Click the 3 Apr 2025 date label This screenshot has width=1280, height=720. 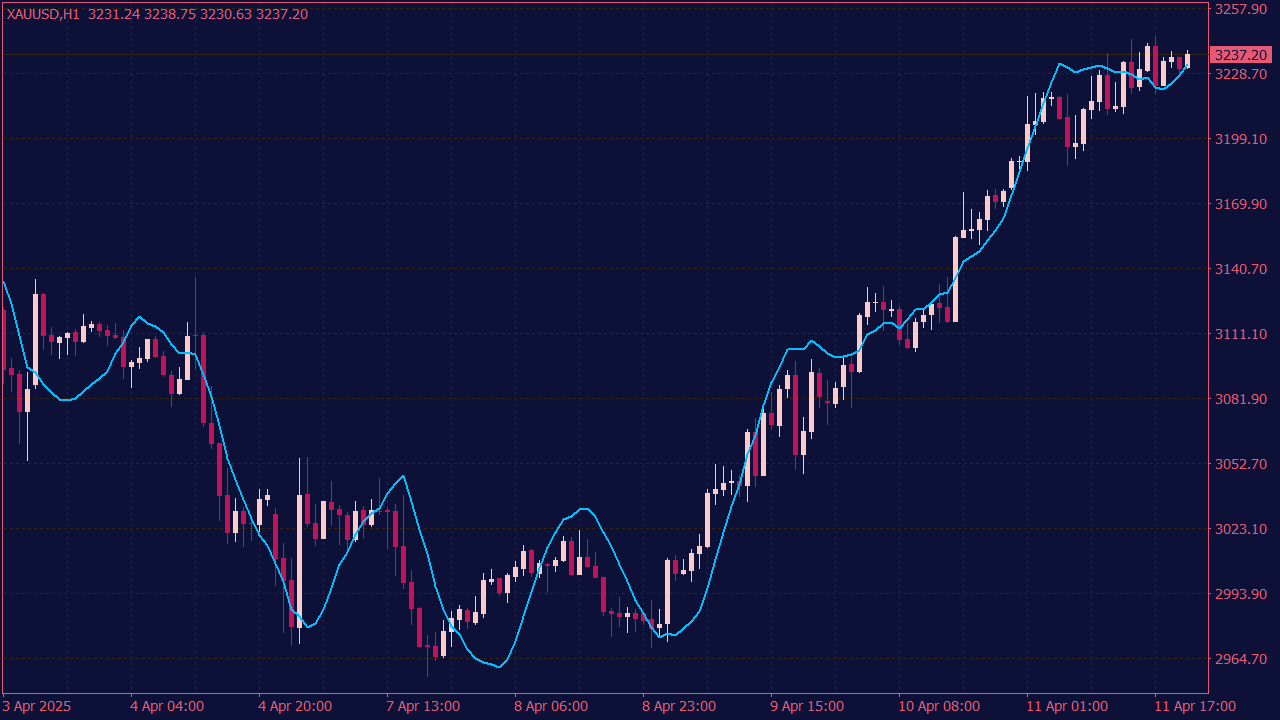point(38,706)
